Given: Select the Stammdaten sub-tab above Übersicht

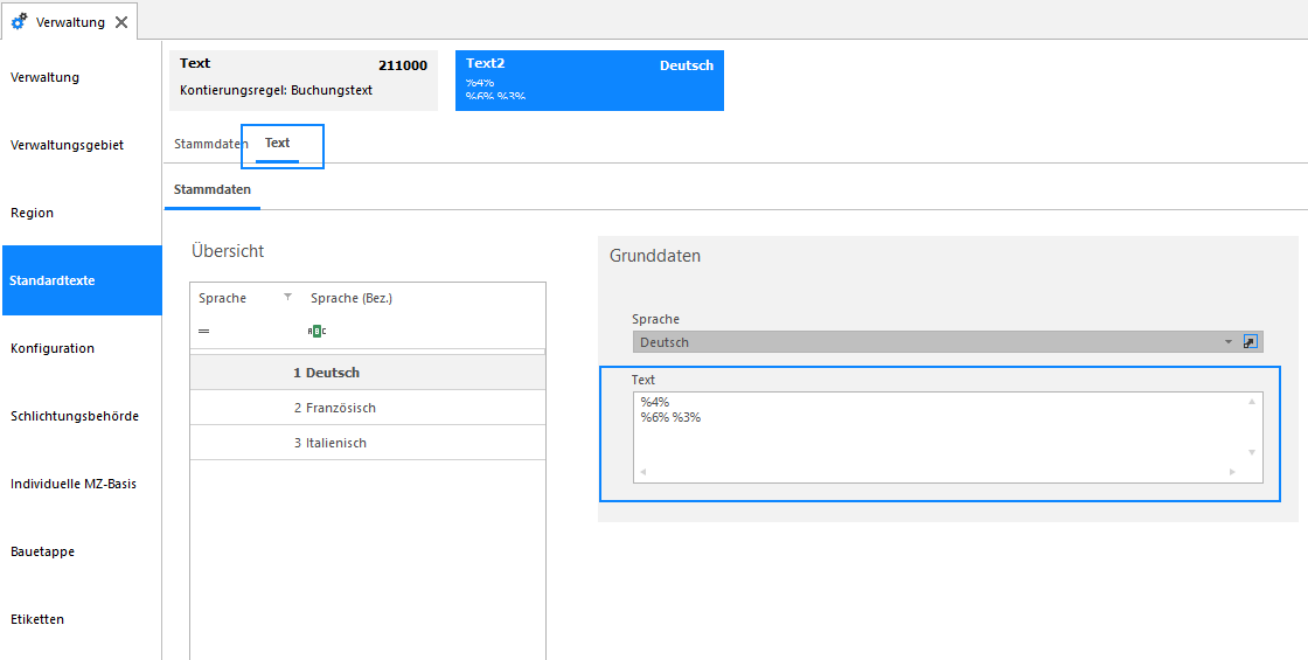Looking at the screenshot, I should (212, 189).
